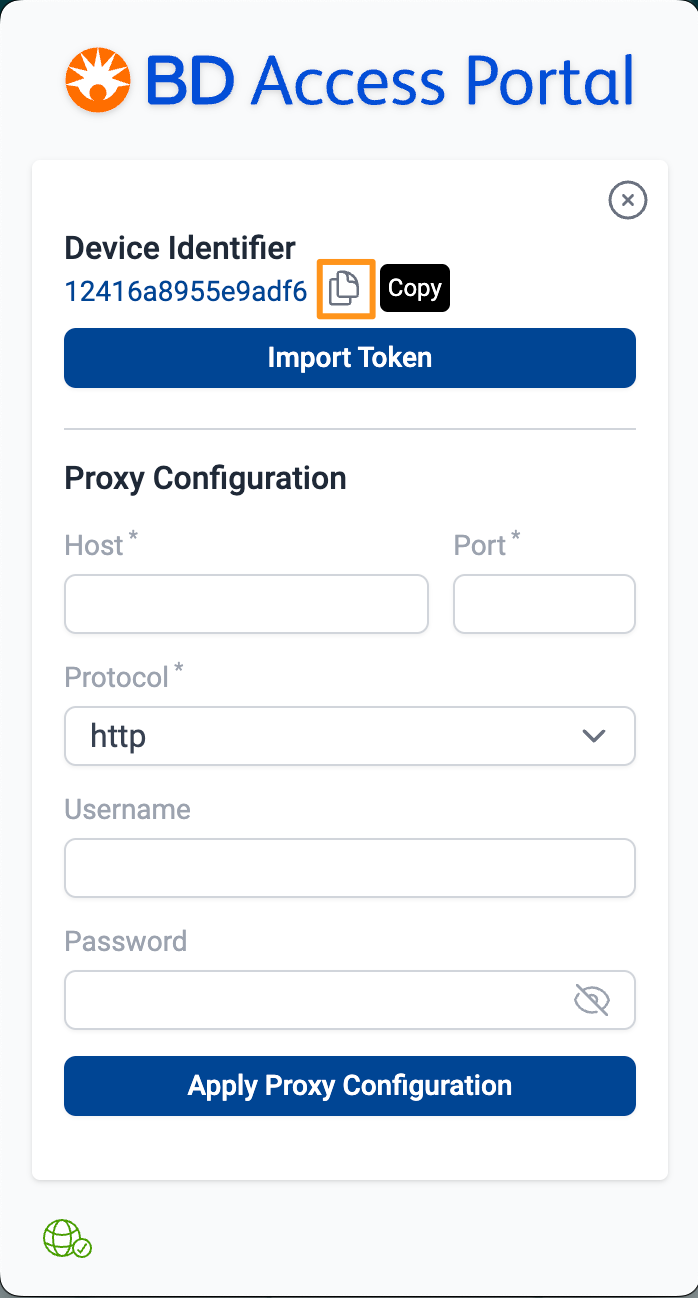This screenshot has height=1298, width=698.
Task: Expand the Protocol chevron arrow
Action: (594, 736)
